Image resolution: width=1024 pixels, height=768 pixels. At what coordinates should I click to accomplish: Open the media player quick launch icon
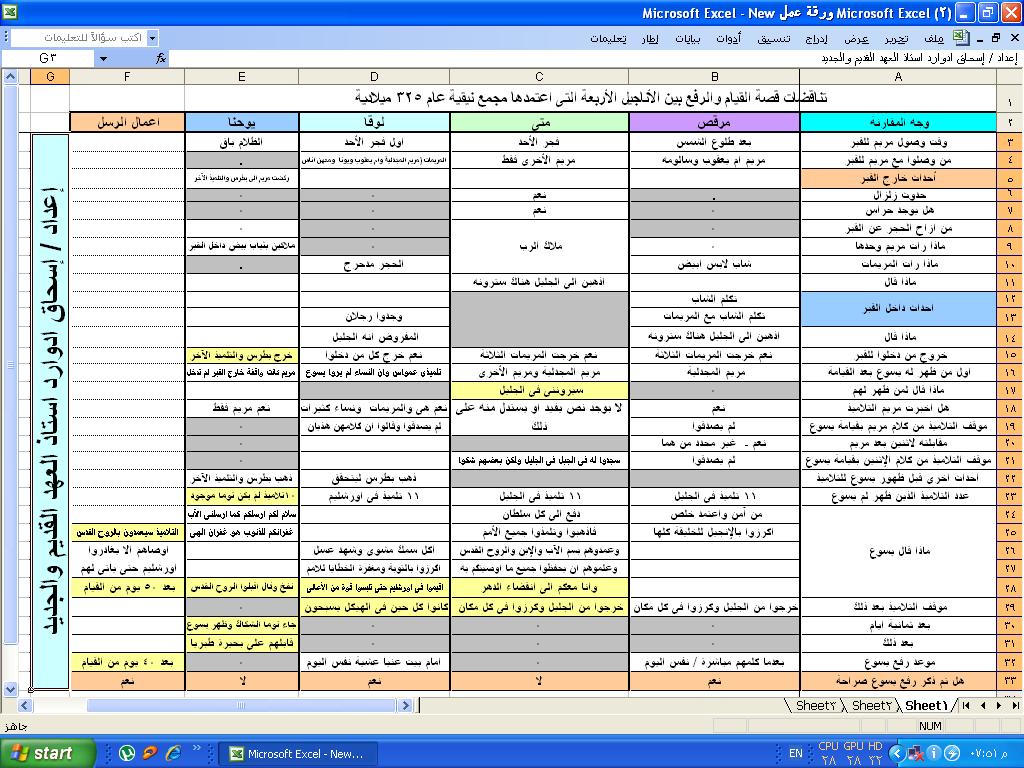[x=150, y=753]
